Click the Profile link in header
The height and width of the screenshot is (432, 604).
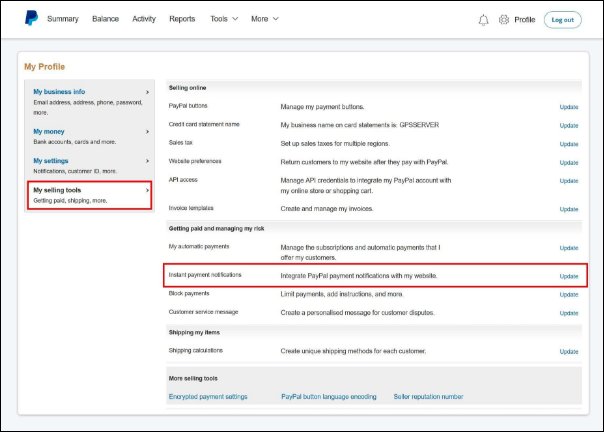point(525,20)
